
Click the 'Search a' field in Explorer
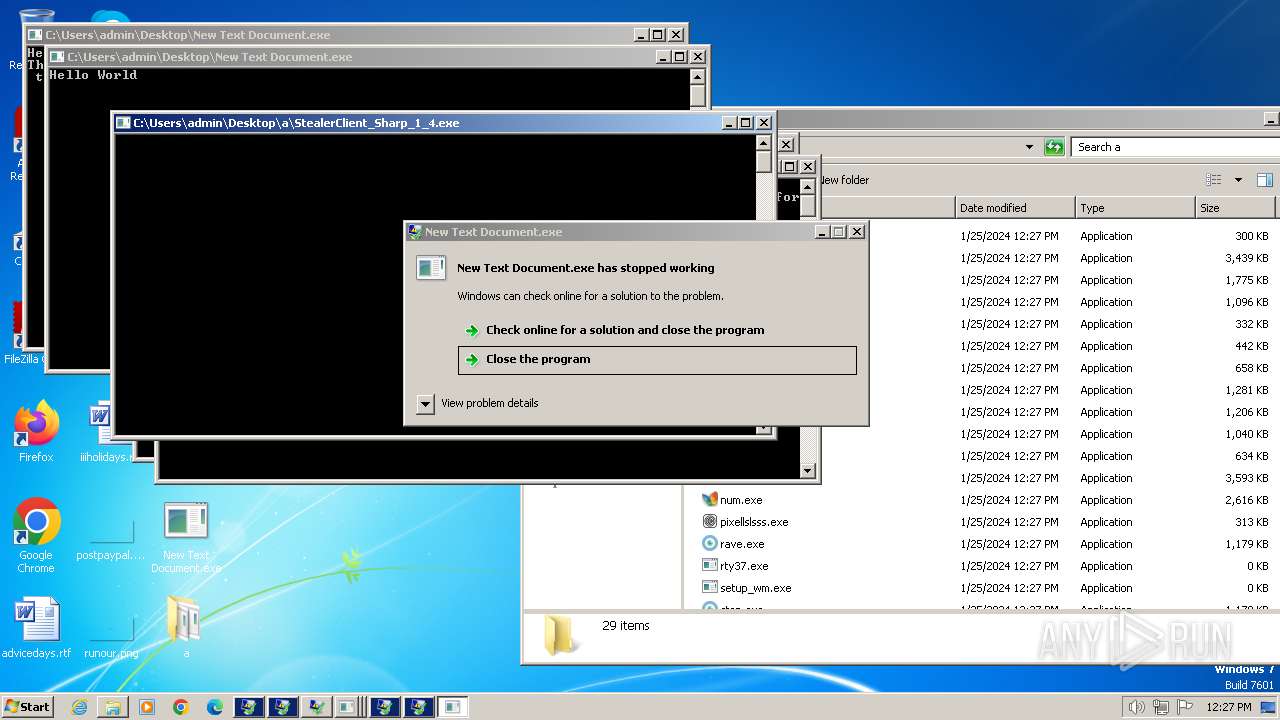pyautogui.click(x=1175, y=147)
